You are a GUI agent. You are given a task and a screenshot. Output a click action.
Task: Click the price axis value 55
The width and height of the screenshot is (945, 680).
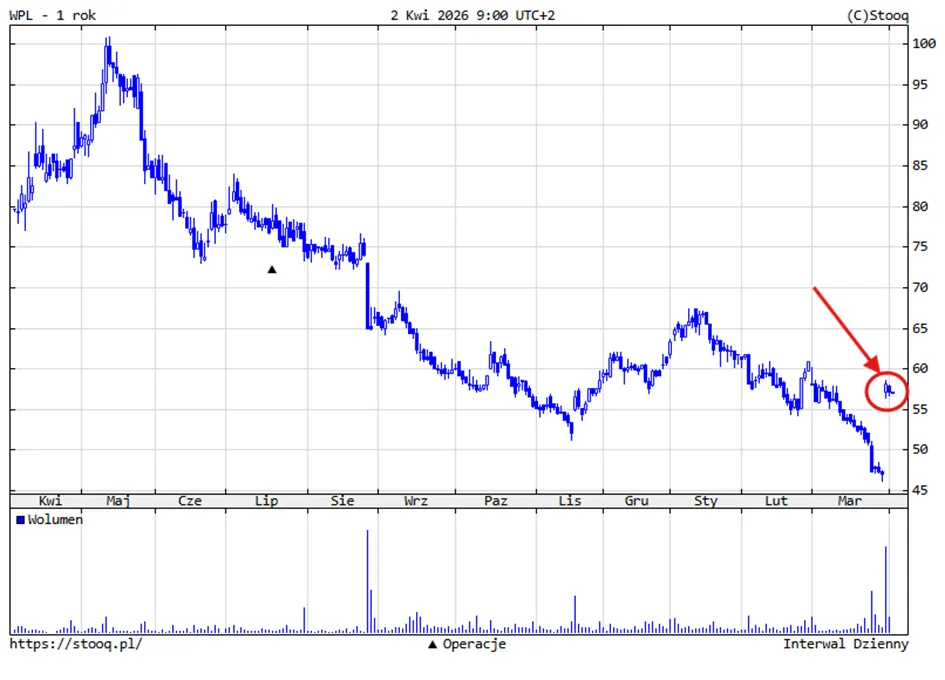pyautogui.click(x=920, y=409)
